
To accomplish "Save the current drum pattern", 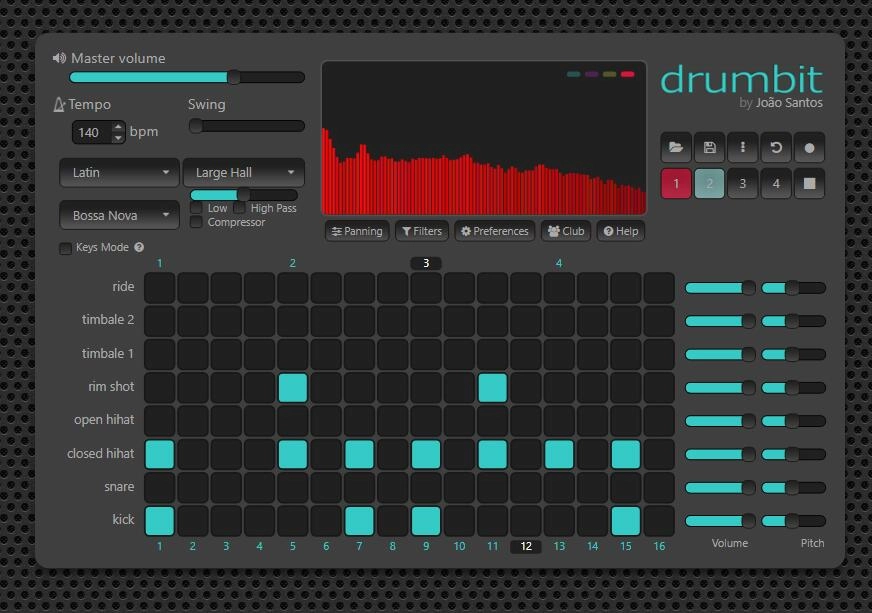I will (709, 147).
